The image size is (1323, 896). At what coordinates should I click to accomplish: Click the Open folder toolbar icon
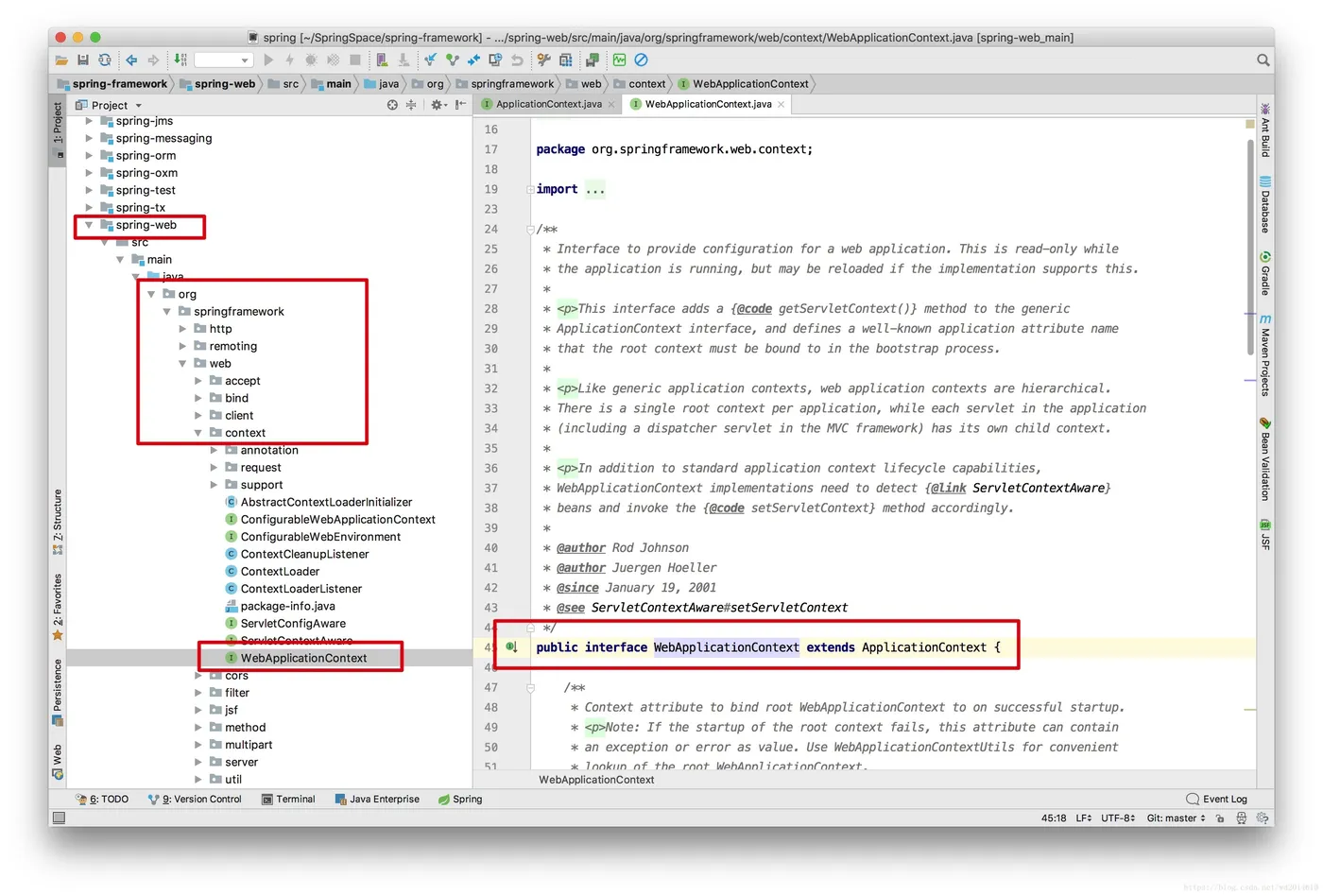point(61,60)
